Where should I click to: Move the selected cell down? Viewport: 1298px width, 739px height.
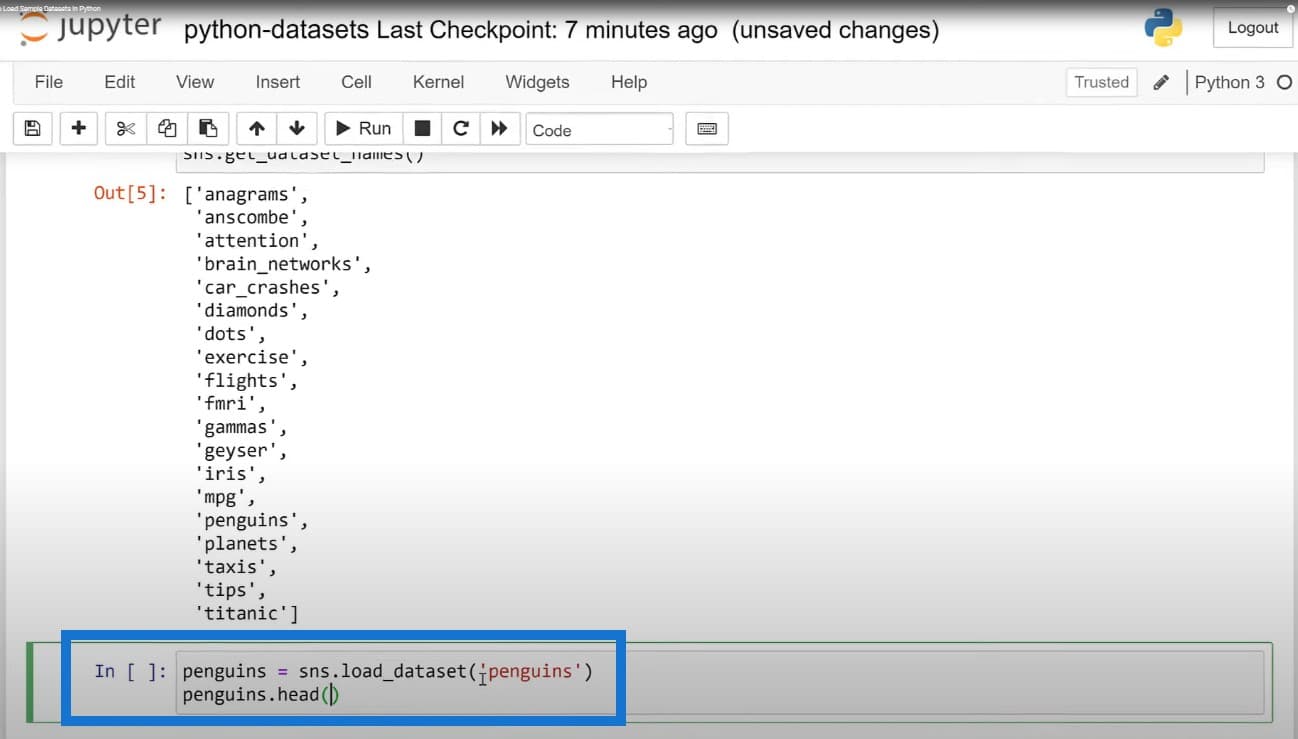(297, 128)
